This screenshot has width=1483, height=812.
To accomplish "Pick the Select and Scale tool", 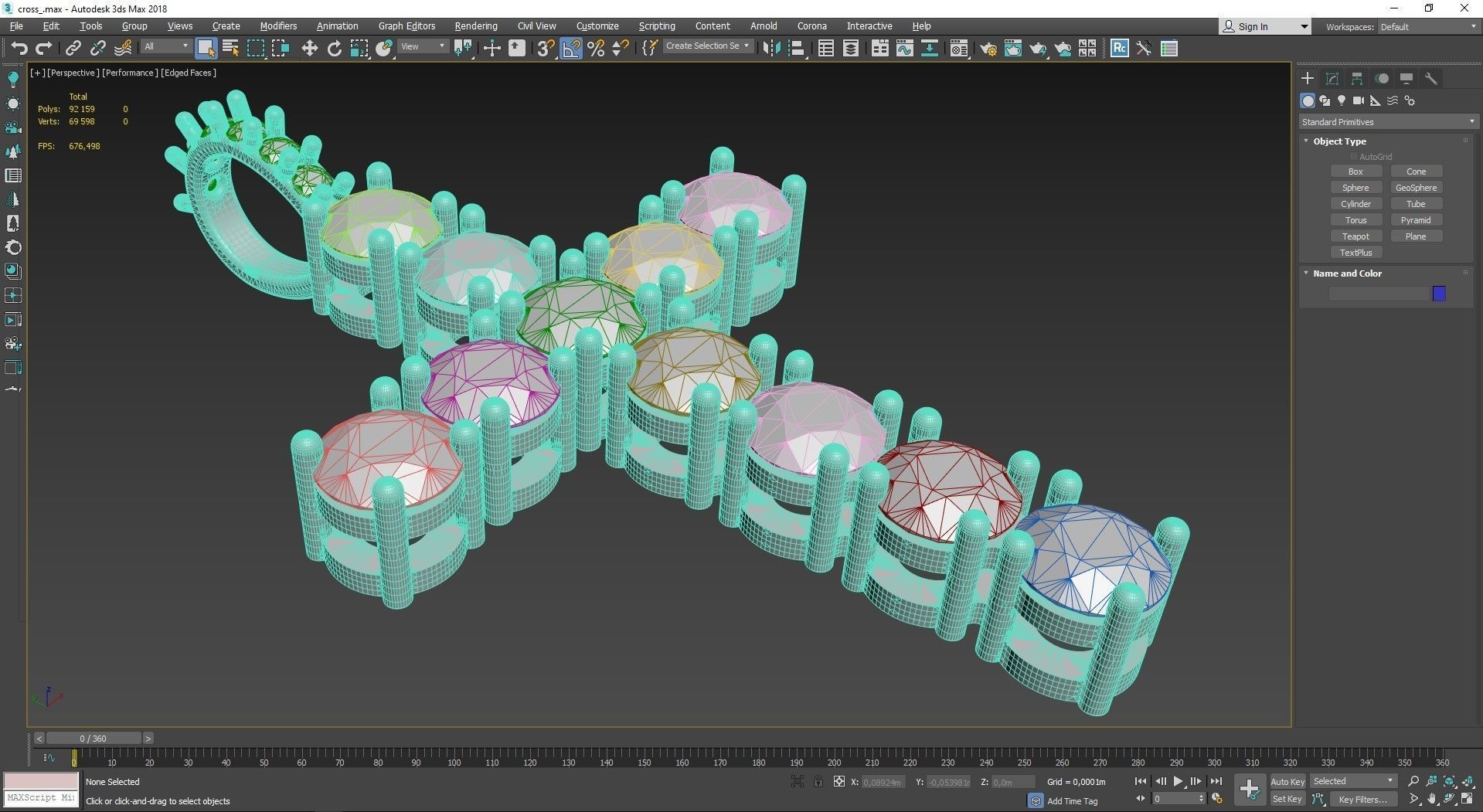I will pos(359,49).
